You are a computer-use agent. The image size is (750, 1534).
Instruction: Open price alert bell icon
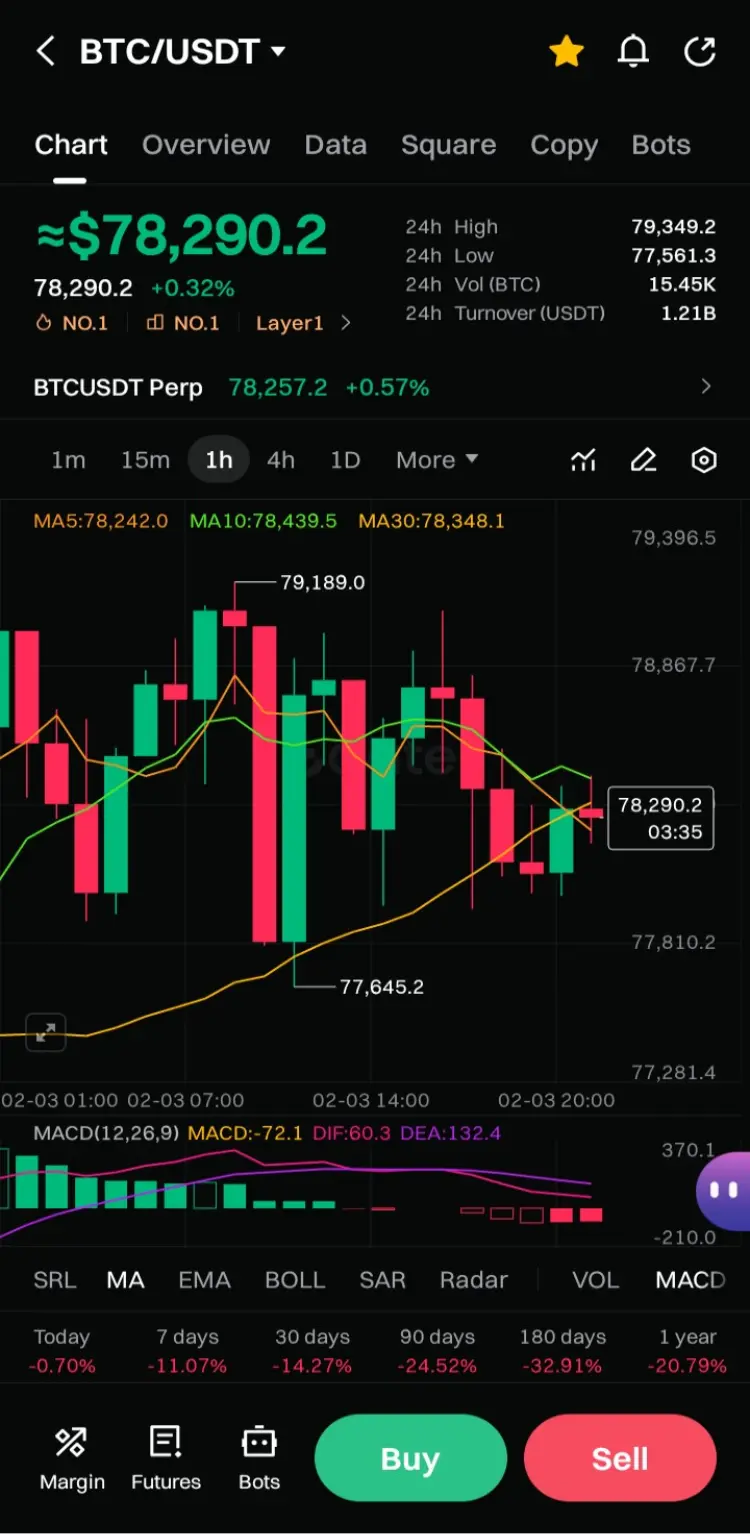coord(633,51)
